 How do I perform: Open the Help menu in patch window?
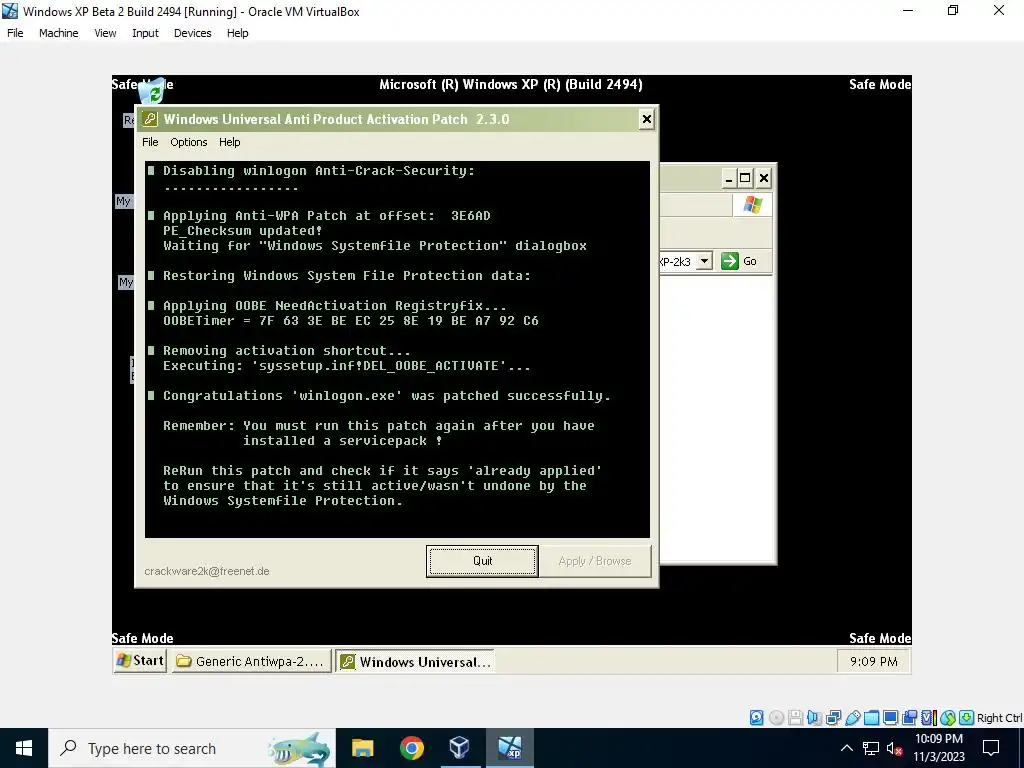click(x=229, y=142)
